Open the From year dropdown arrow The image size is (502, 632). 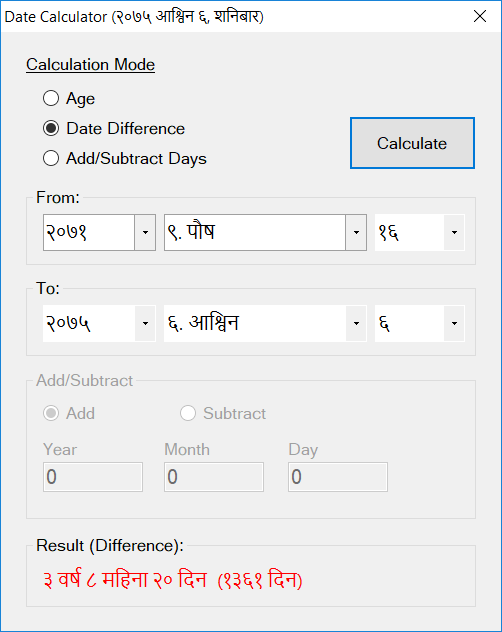[x=145, y=233]
